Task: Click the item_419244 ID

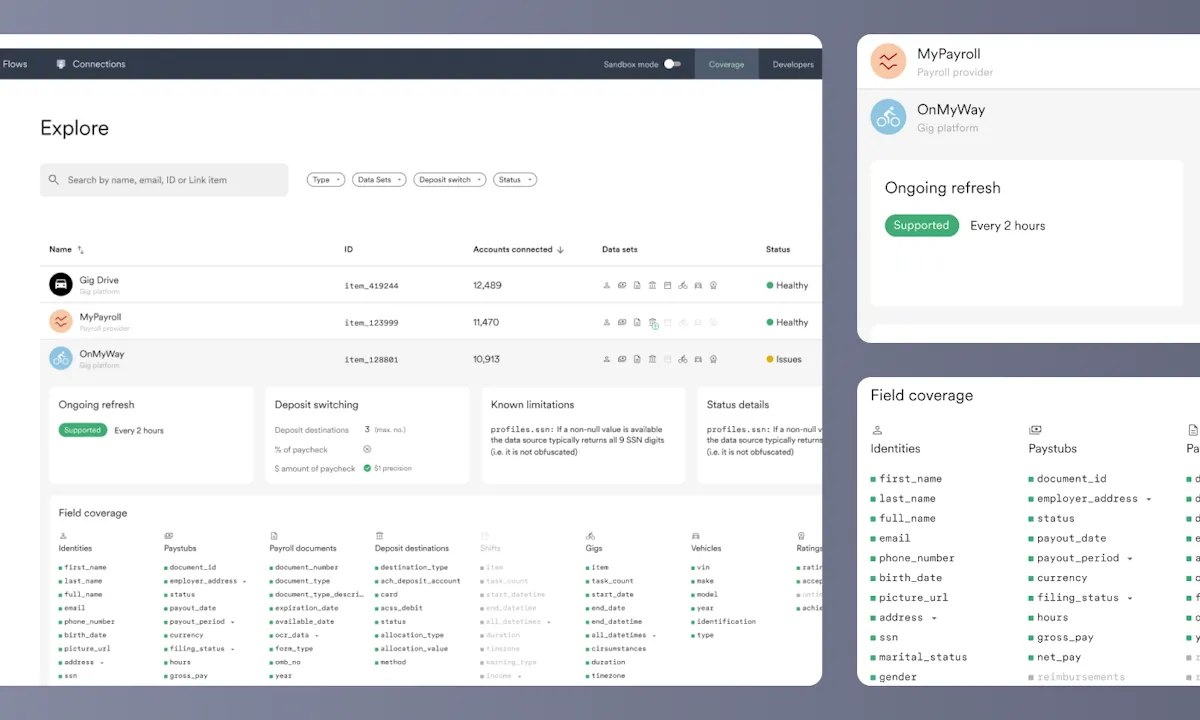Action: pyautogui.click(x=371, y=286)
